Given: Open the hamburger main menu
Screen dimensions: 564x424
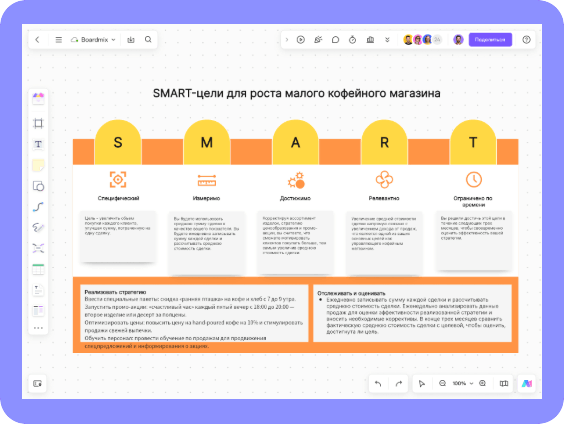Looking at the screenshot, I should [58, 40].
